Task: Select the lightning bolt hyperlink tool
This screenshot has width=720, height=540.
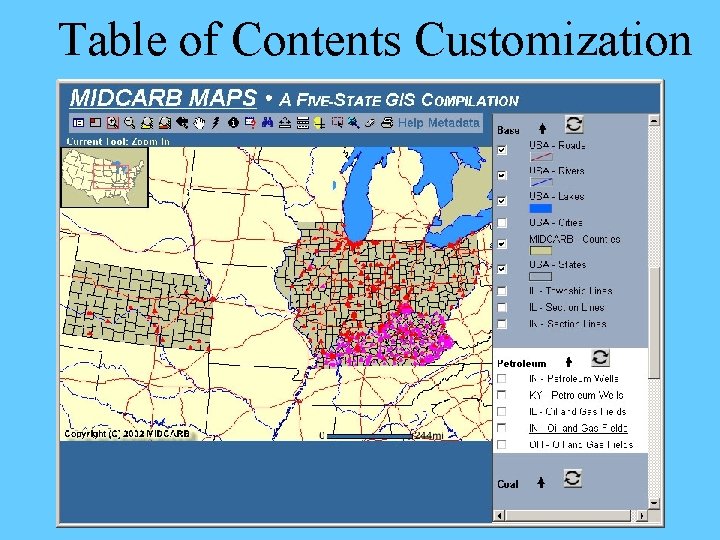Action: coord(216,123)
